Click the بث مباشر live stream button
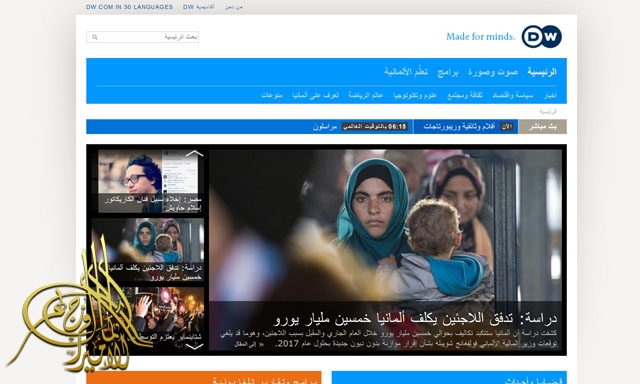The height and width of the screenshot is (384, 640). pos(542,127)
